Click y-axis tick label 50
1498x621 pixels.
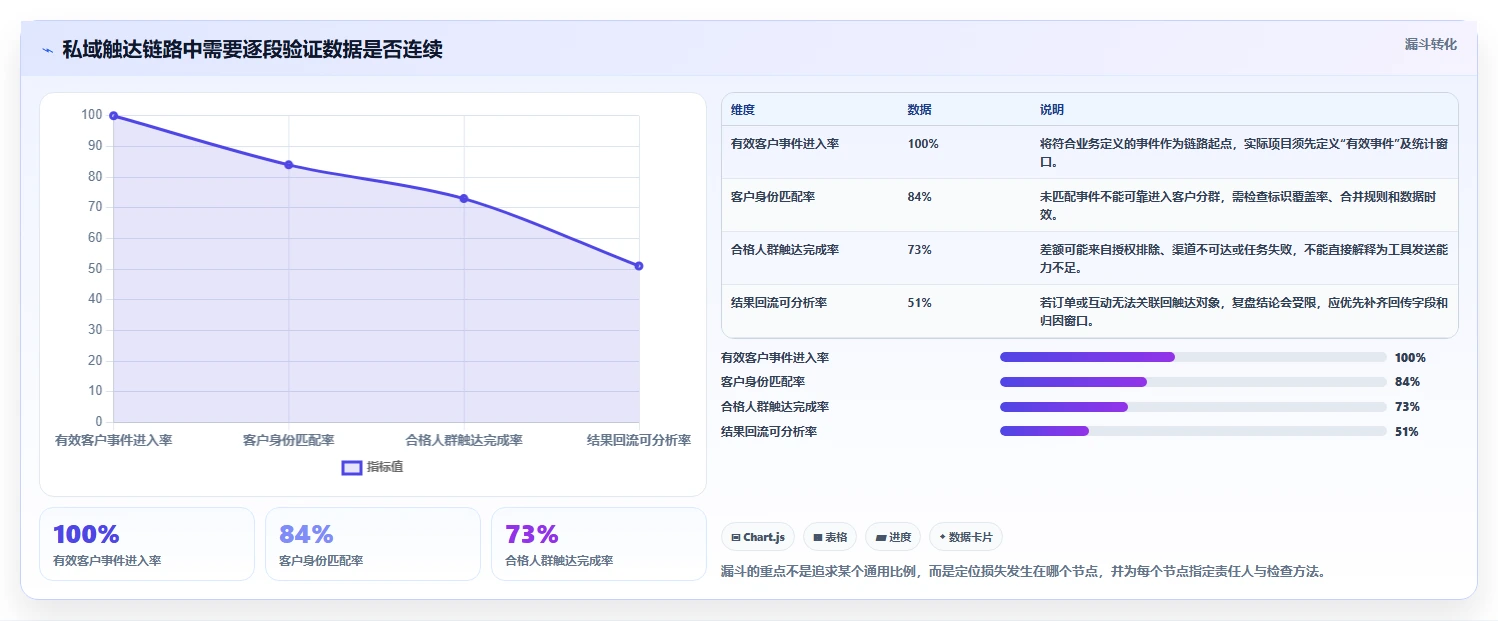point(95,268)
